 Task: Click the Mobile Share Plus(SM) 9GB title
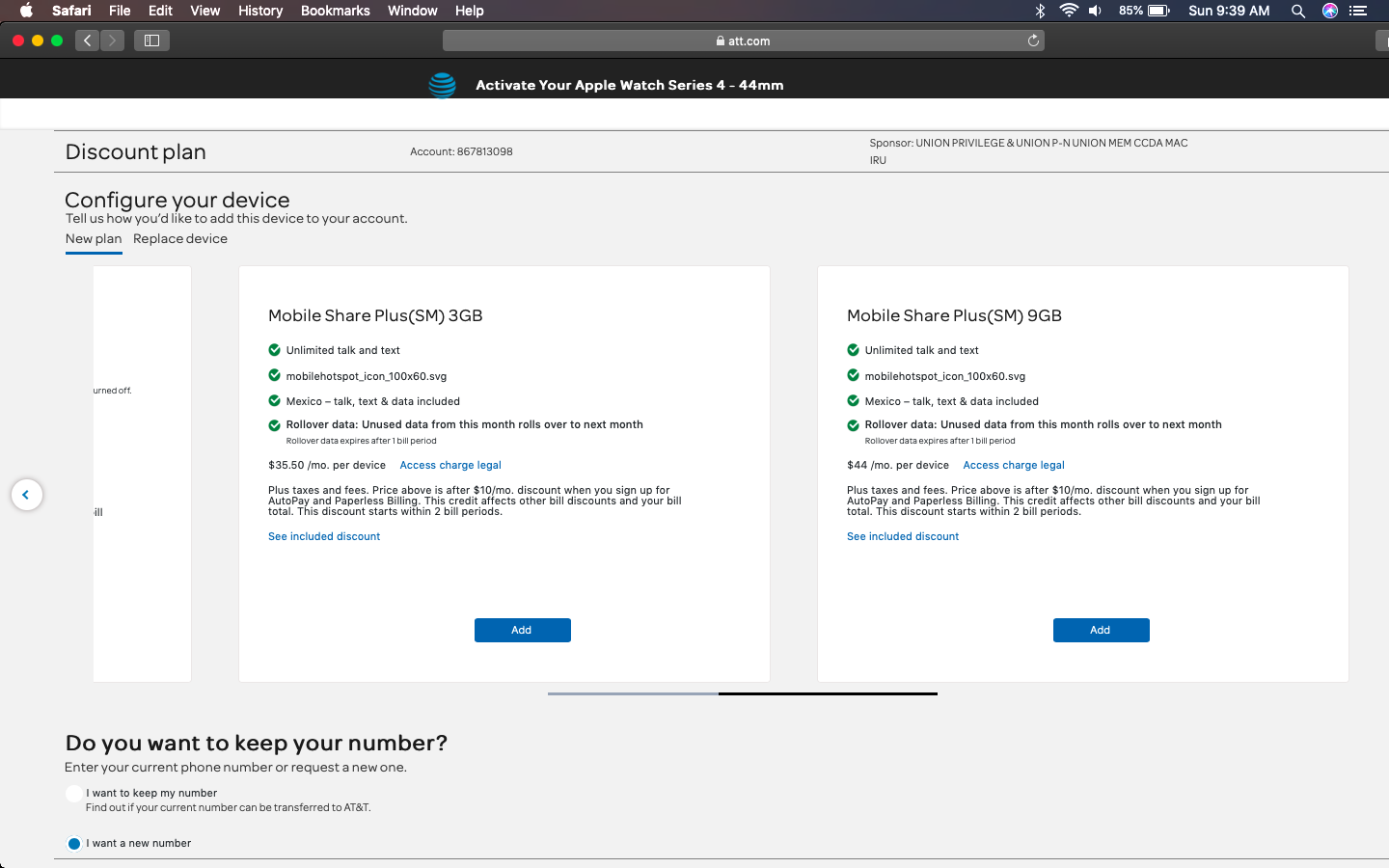(x=954, y=315)
